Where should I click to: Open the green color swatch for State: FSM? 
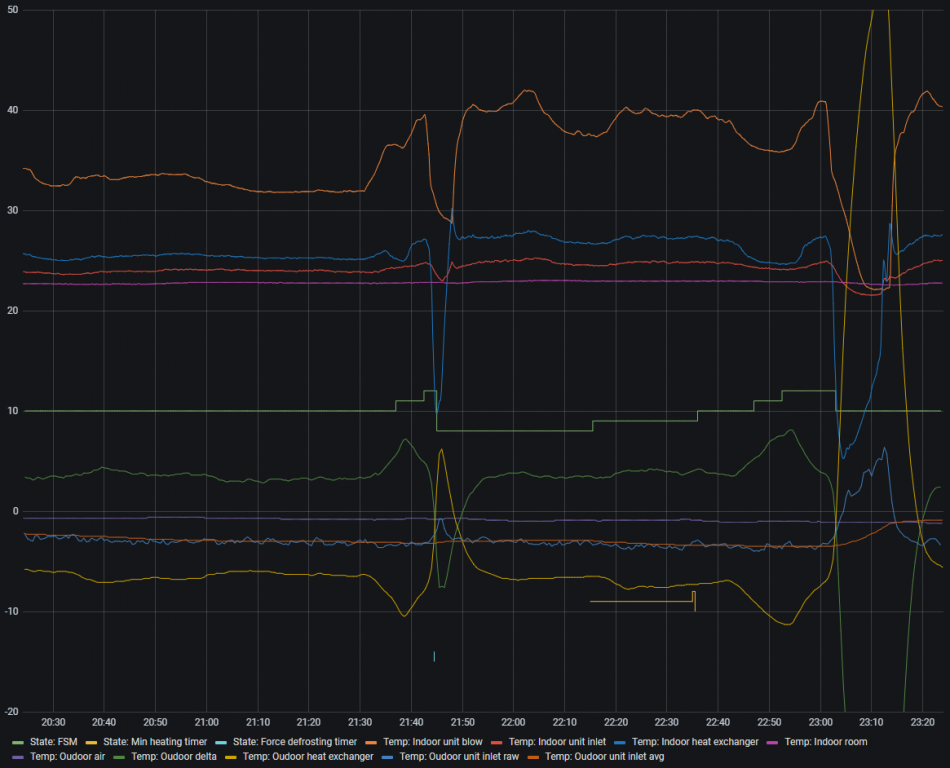coord(17,742)
